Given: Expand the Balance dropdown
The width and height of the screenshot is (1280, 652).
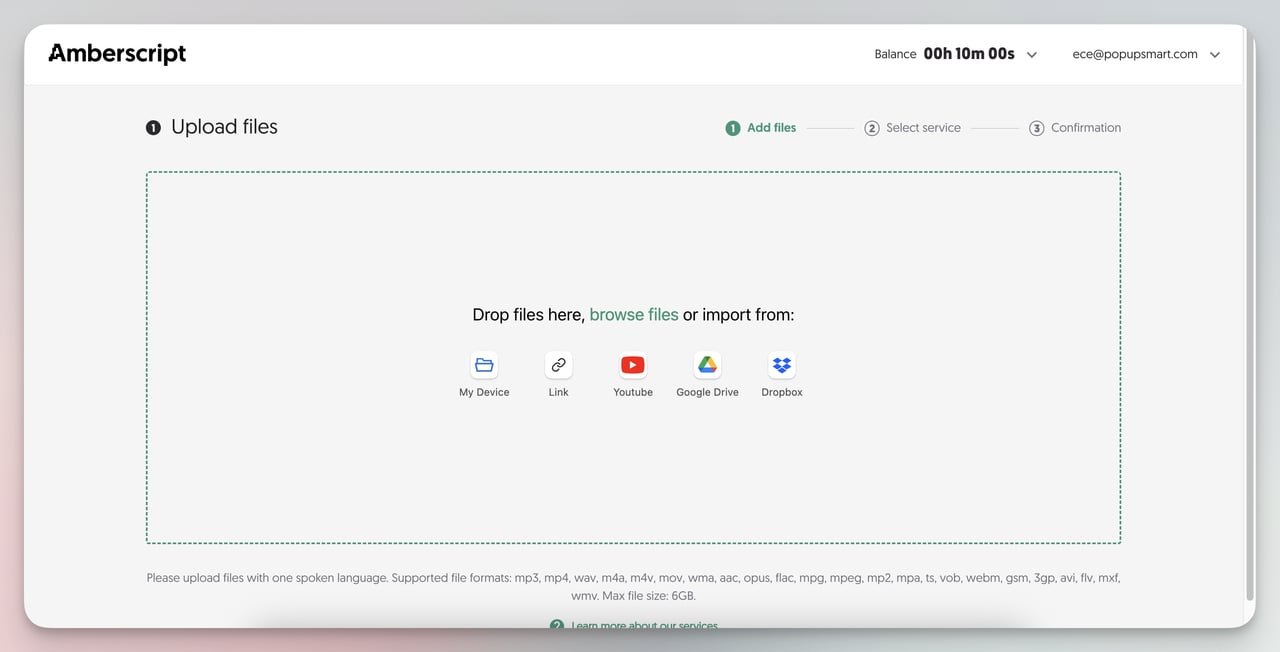Looking at the screenshot, I should coord(955,54).
